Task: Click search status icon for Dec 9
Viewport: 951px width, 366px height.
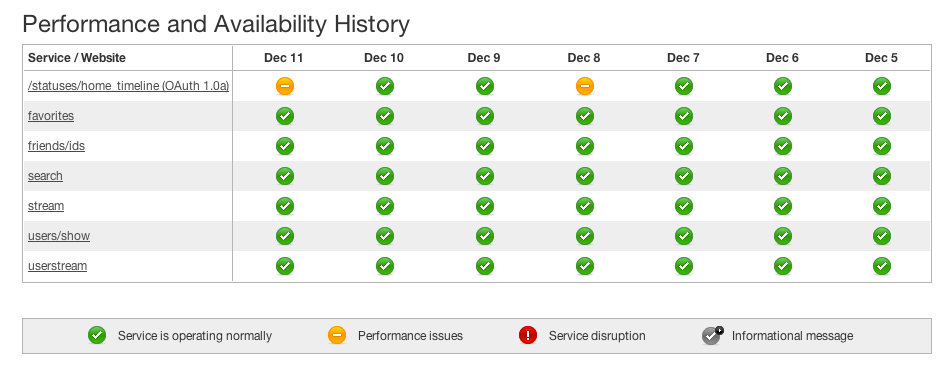Action: coord(485,176)
